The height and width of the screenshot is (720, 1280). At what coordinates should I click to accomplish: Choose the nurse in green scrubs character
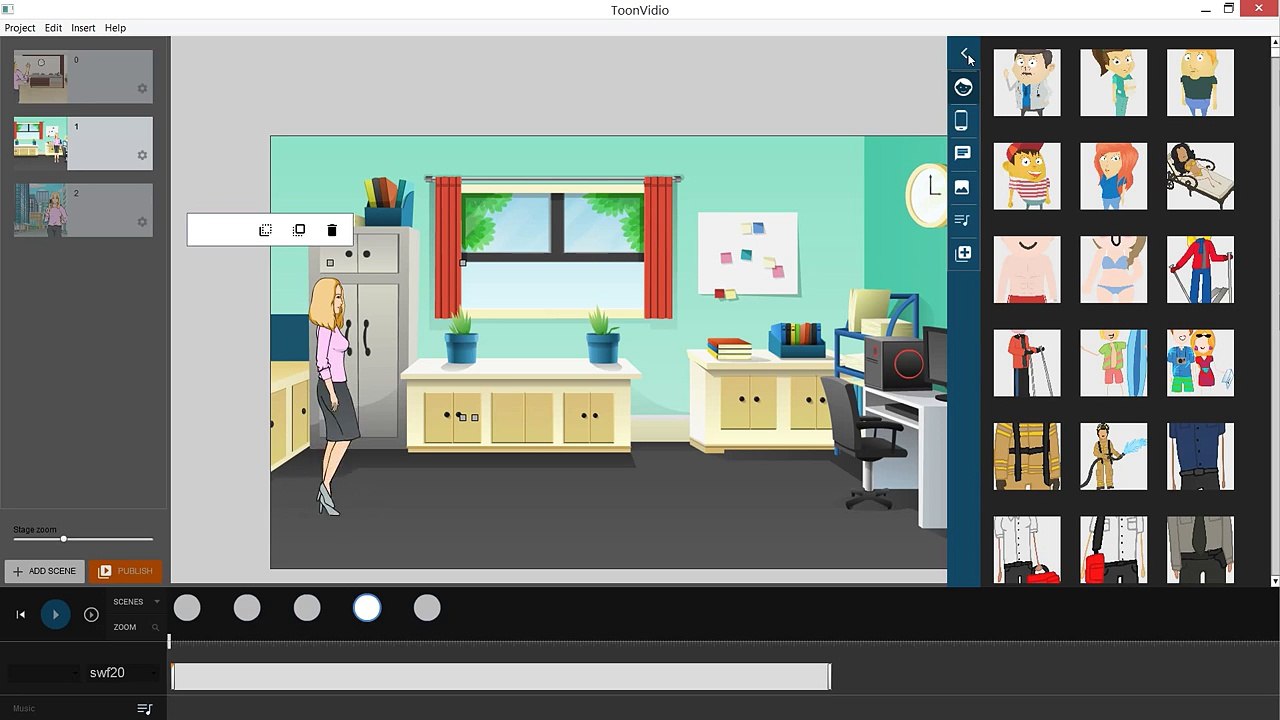point(1114,83)
